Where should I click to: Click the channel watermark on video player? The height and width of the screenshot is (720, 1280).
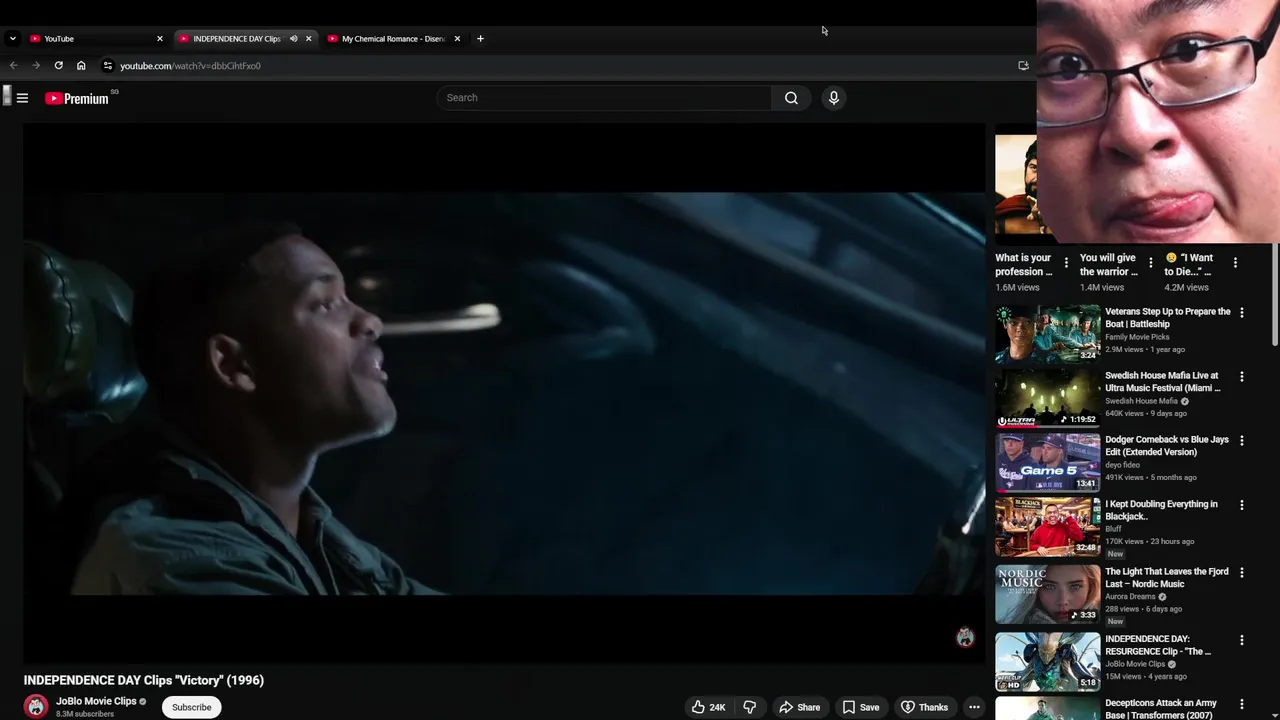[x=965, y=638]
